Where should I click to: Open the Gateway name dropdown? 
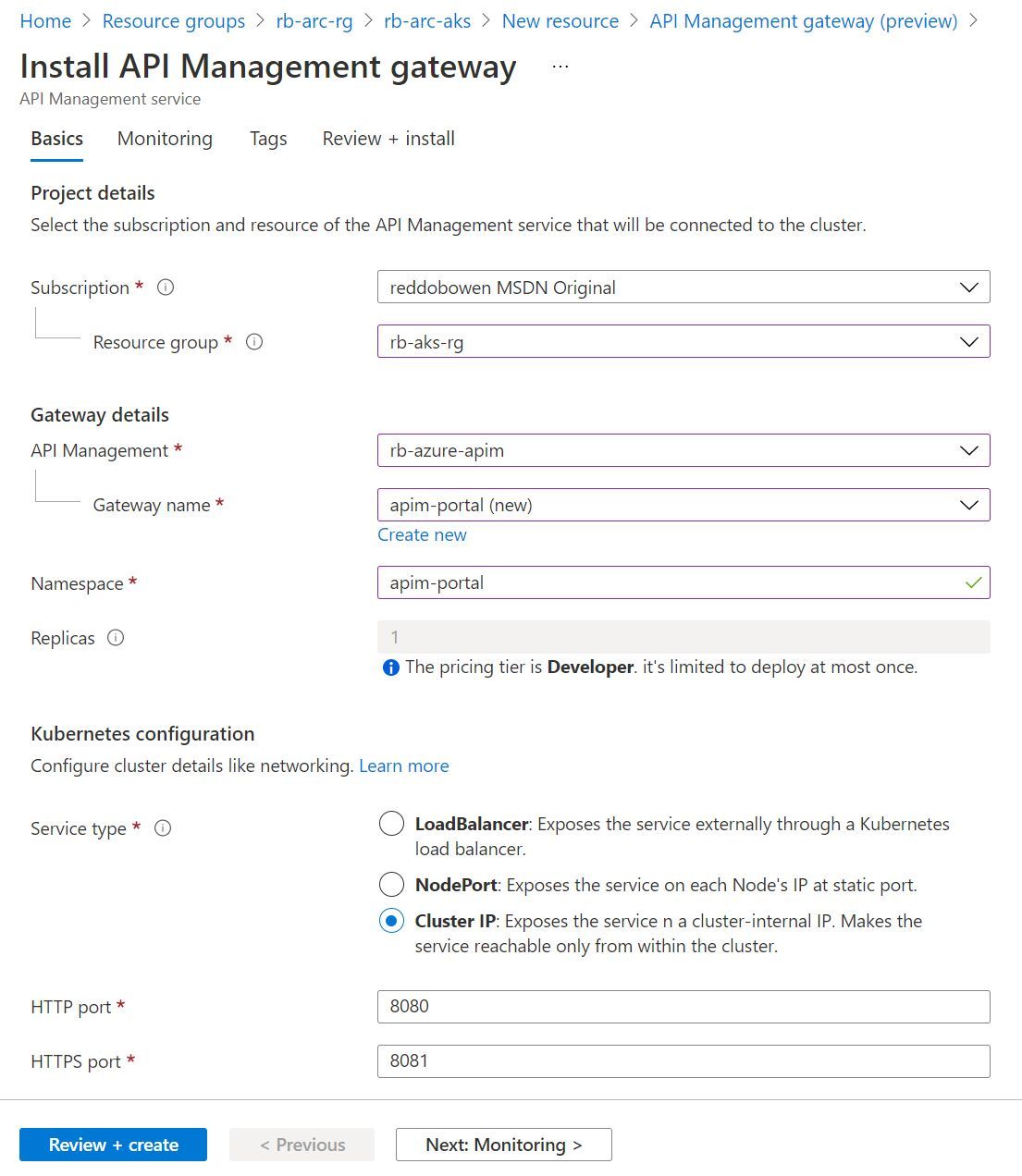(x=967, y=505)
